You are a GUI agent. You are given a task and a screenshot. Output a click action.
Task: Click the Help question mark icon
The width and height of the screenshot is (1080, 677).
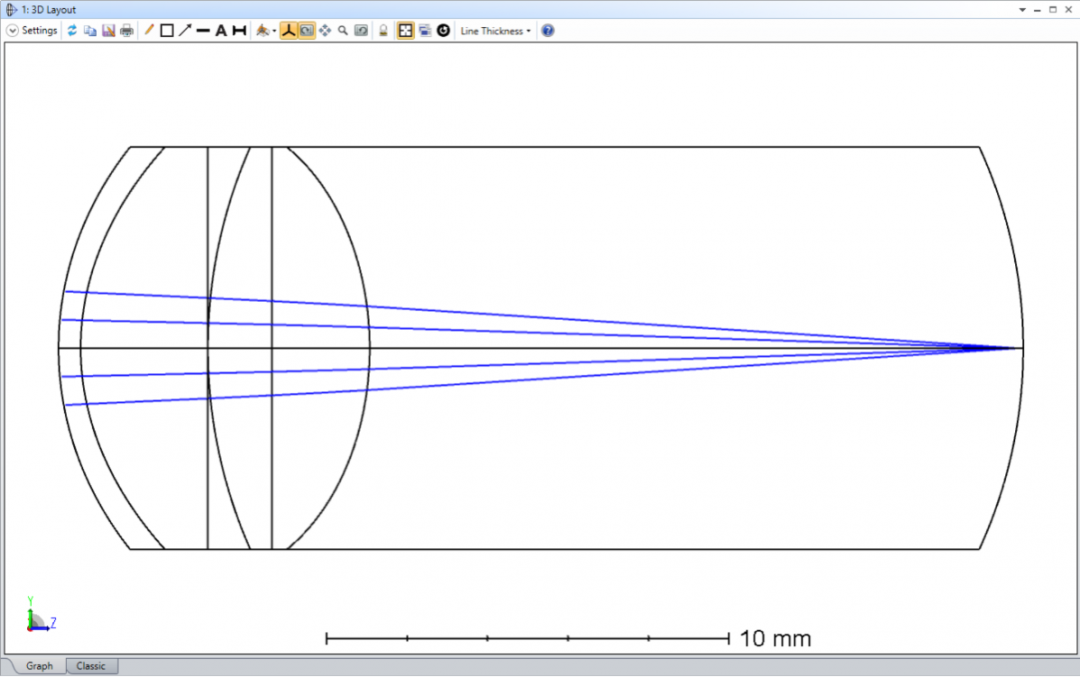[x=546, y=30]
